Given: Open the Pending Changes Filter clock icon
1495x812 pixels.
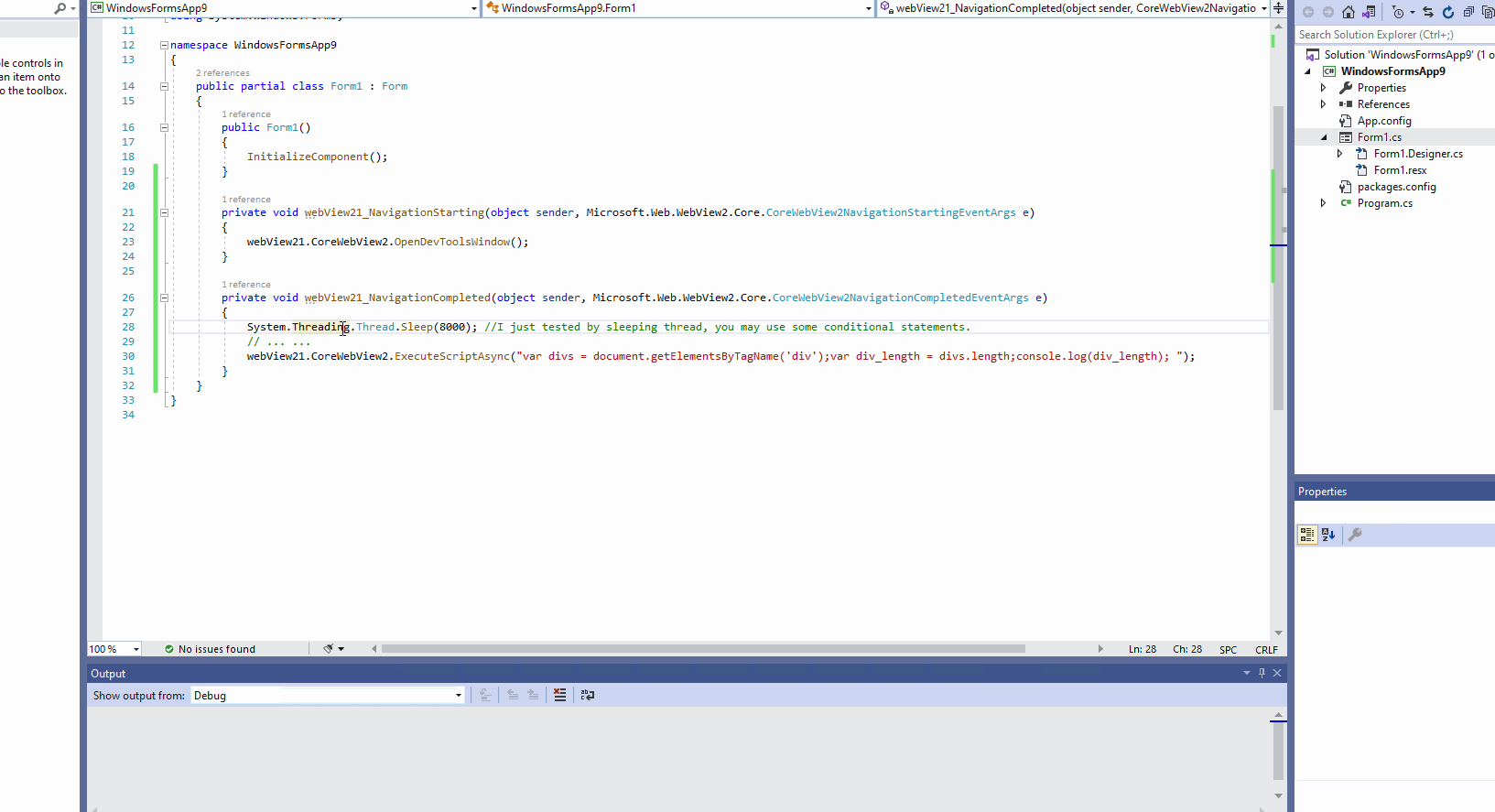Looking at the screenshot, I should [x=1397, y=12].
